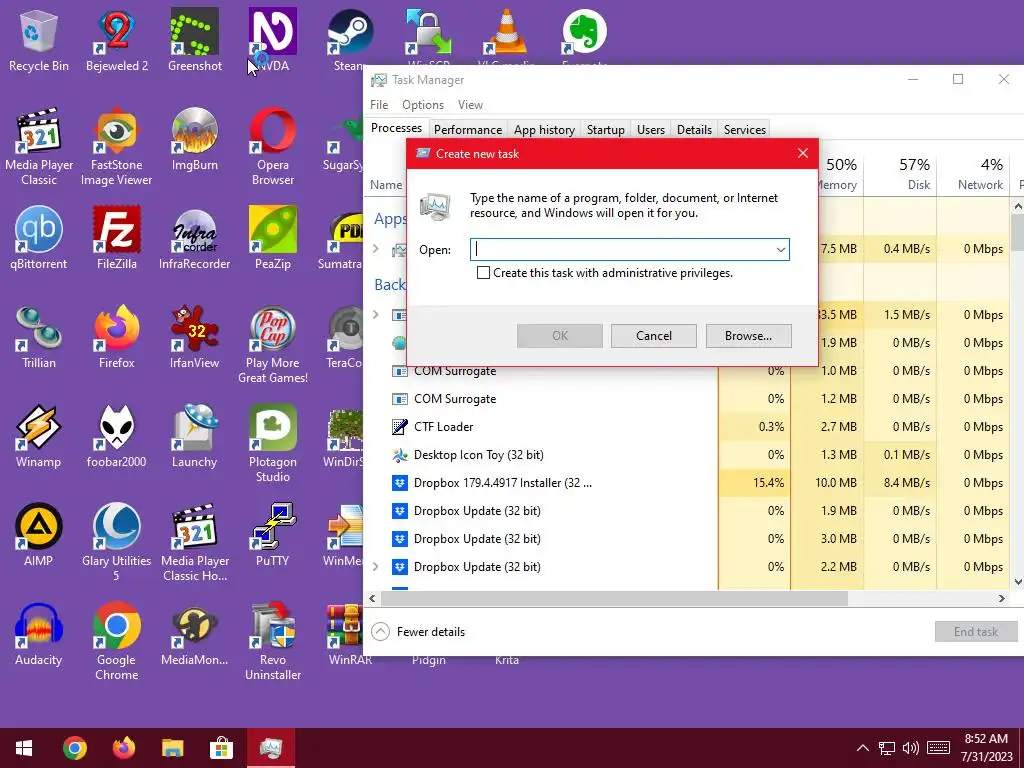Open the Trillian desktop shortcut
The width and height of the screenshot is (1024, 768).
coord(39,337)
